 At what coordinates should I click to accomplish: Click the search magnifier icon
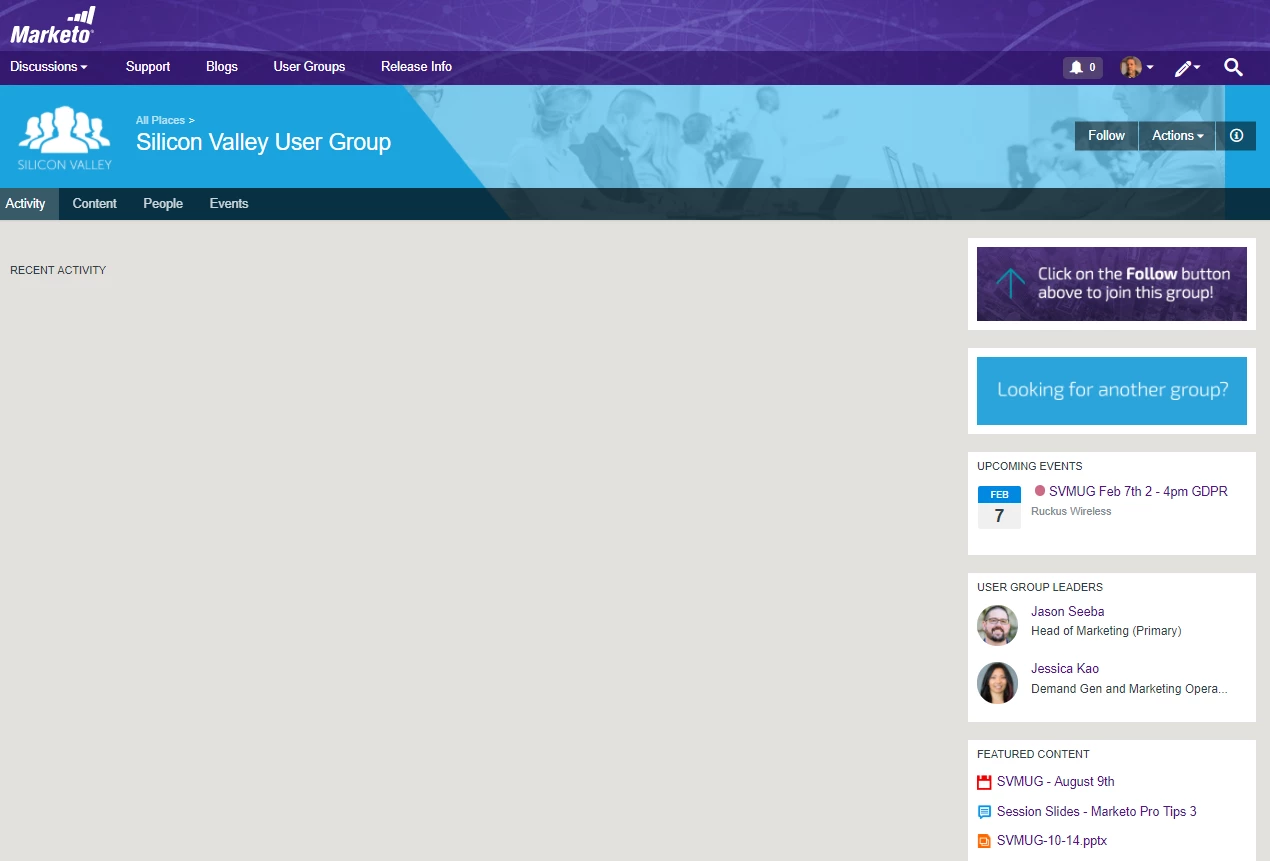tap(1233, 67)
